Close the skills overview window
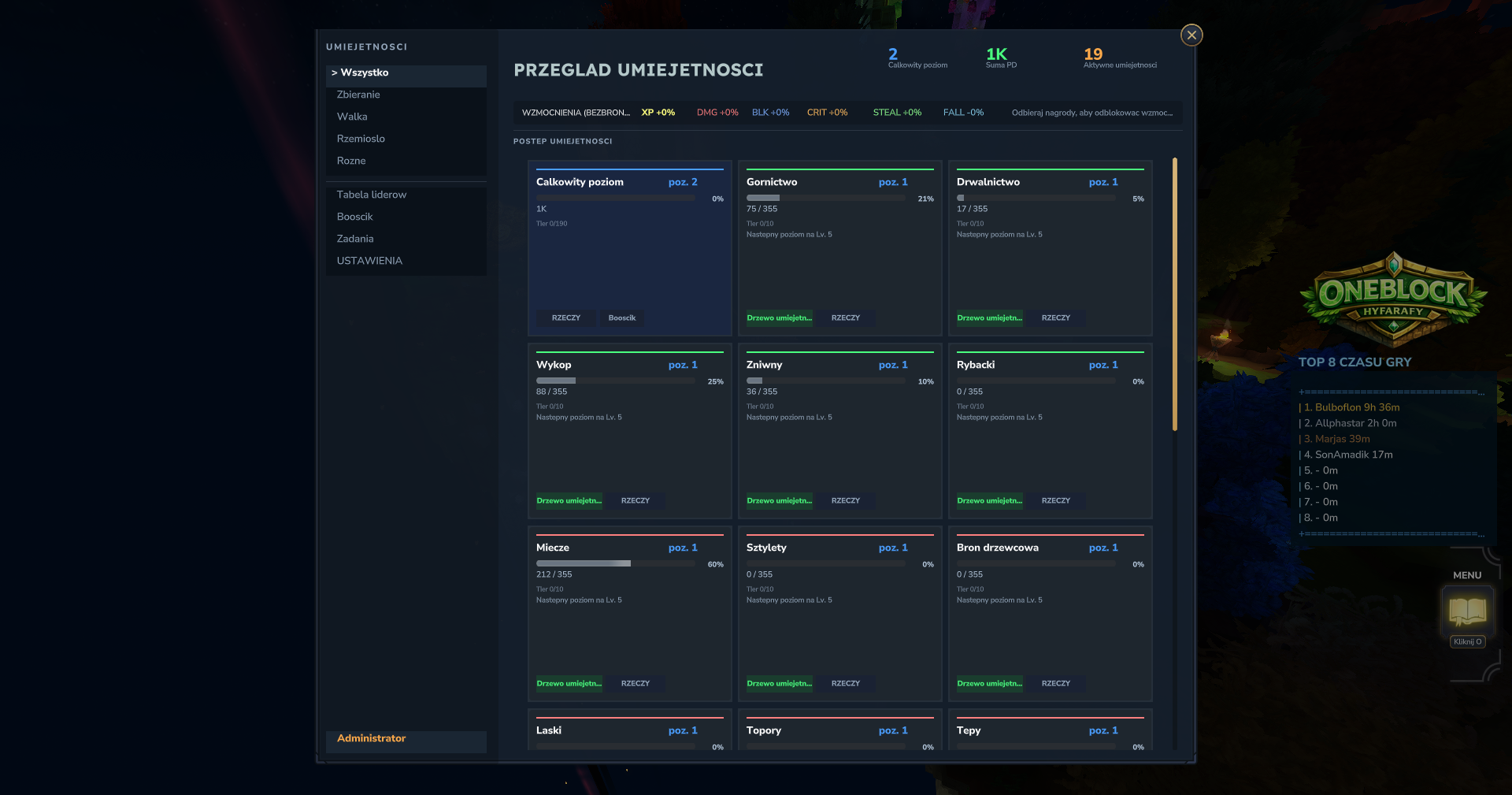This screenshot has width=1512, height=795. (x=1191, y=35)
